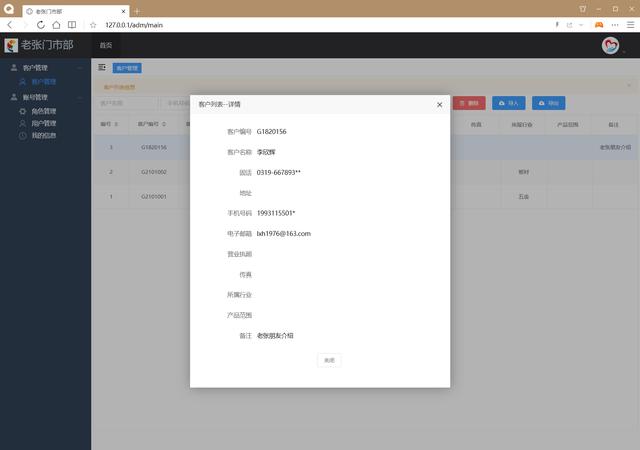Open the three-dot more options menu
This screenshot has height=450, width=640.
(x=615, y=25)
